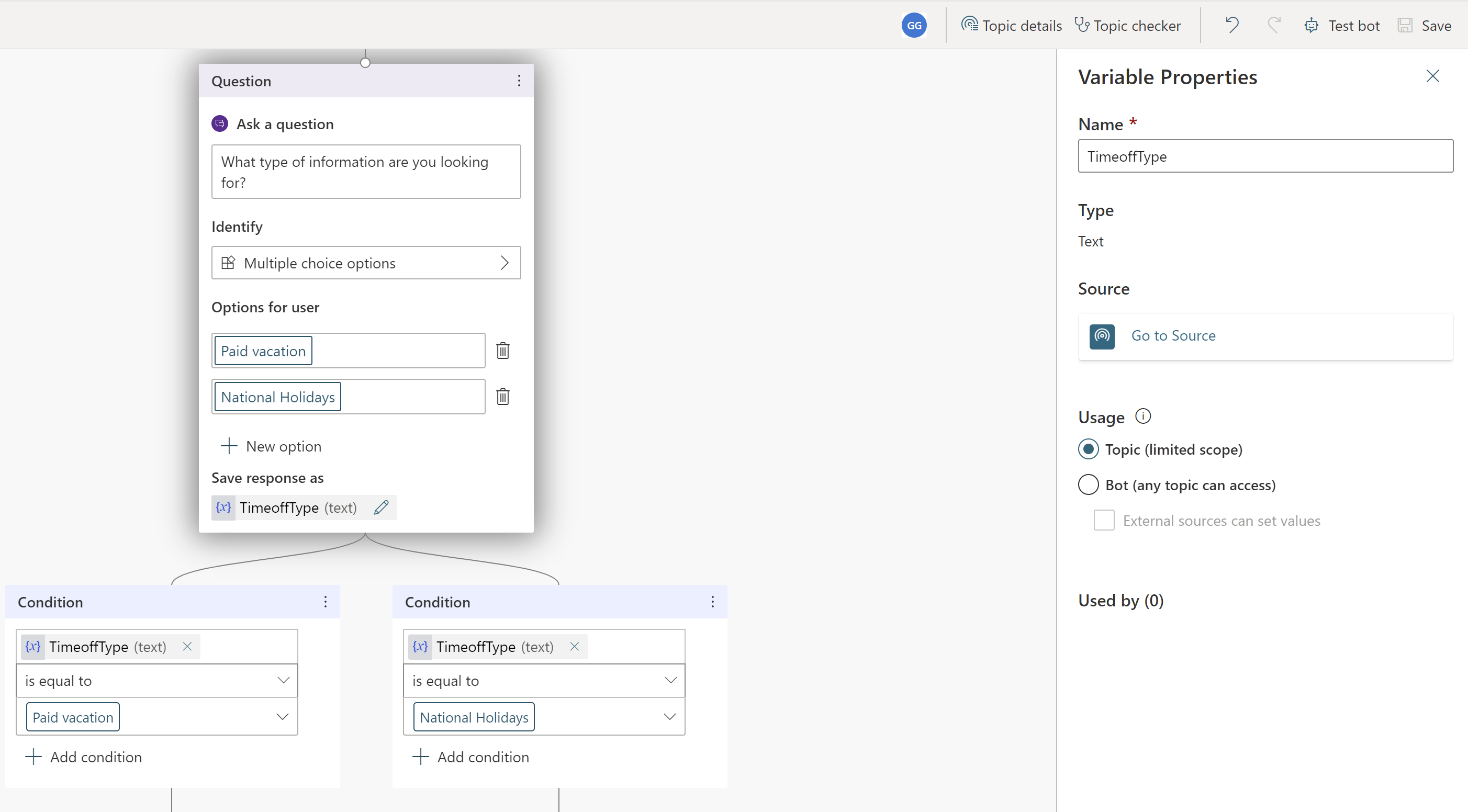Remove TimeoffType from National Holidays condition

(x=575, y=646)
